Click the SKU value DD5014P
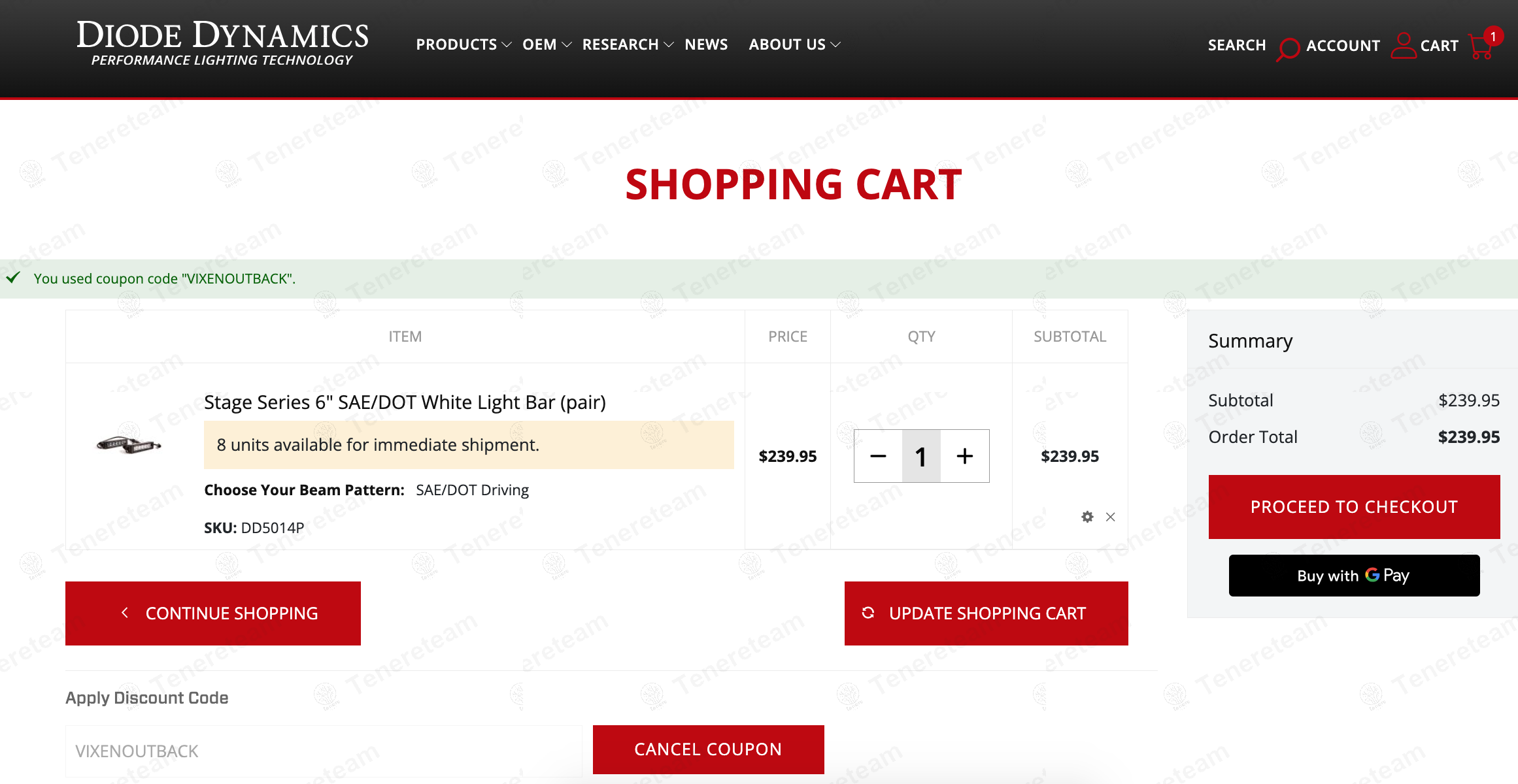The image size is (1518, 784). click(x=273, y=528)
